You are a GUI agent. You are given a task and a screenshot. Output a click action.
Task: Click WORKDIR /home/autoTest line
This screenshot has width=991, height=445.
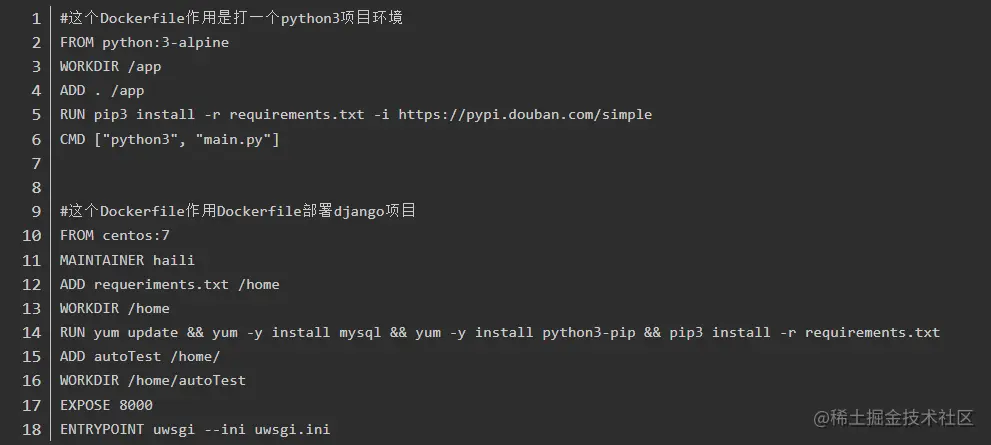(x=152, y=381)
